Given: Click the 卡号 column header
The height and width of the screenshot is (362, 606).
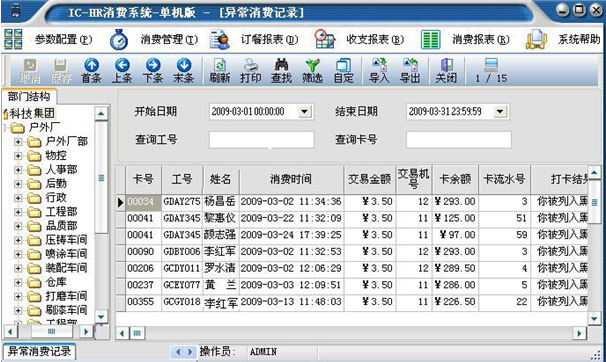Looking at the screenshot, I should (143, 179).
